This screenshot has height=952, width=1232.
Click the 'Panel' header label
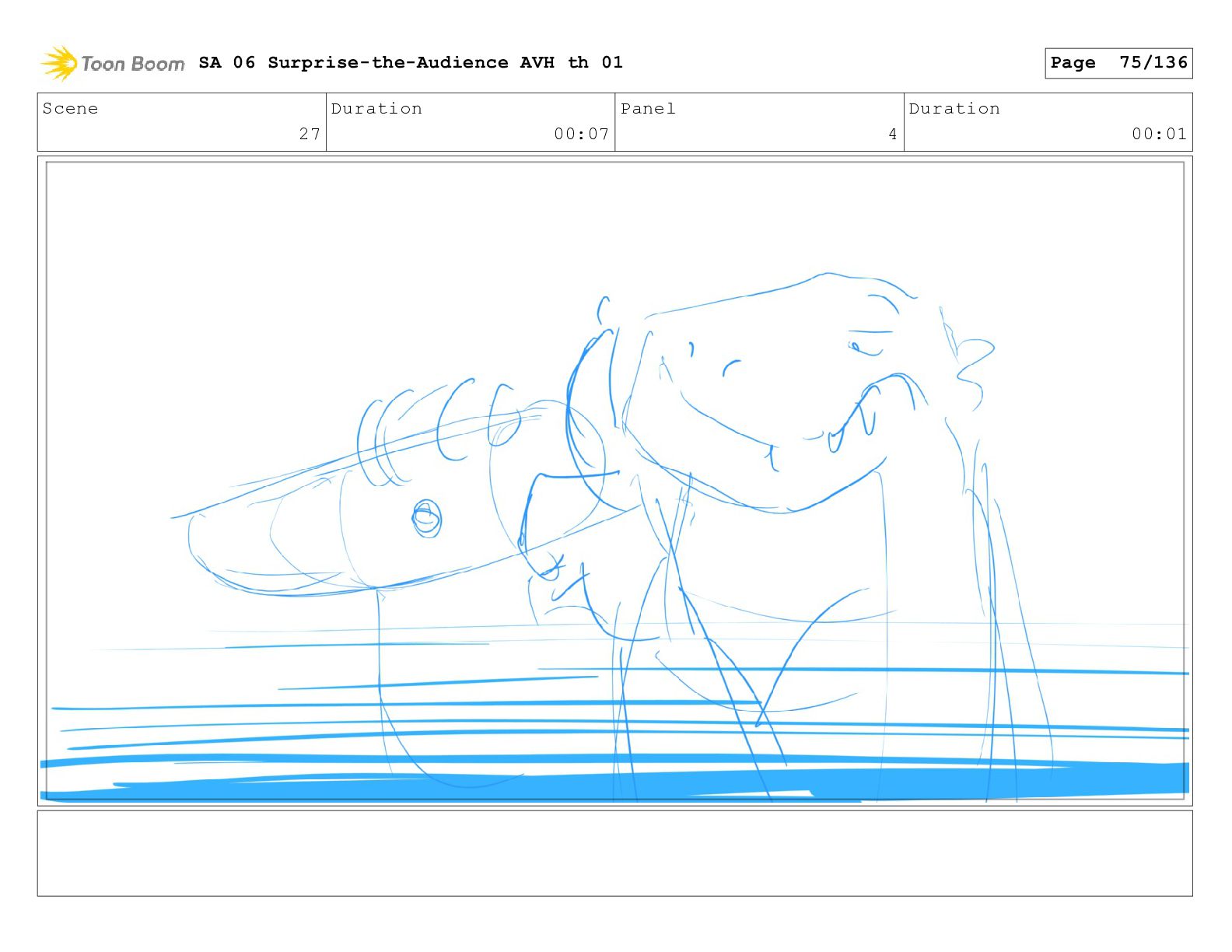648,109
